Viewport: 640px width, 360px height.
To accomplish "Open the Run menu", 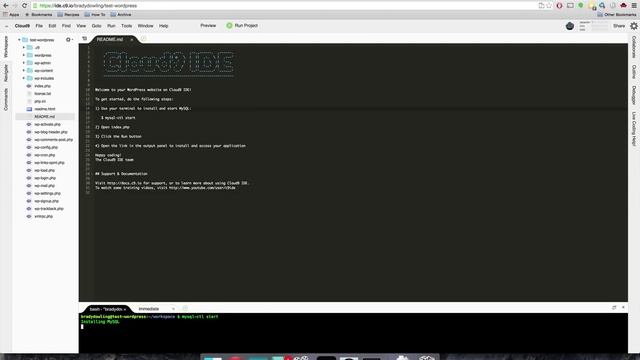I will pos(111,26).
